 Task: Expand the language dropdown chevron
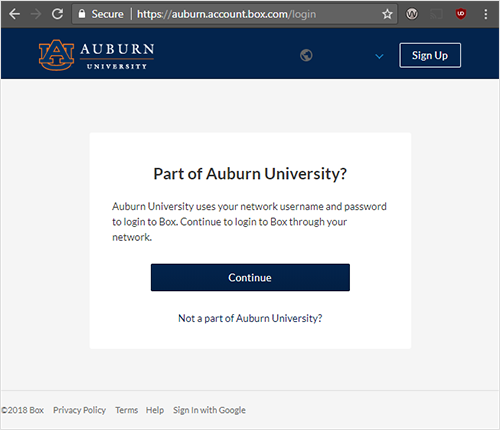pos(379,56)
